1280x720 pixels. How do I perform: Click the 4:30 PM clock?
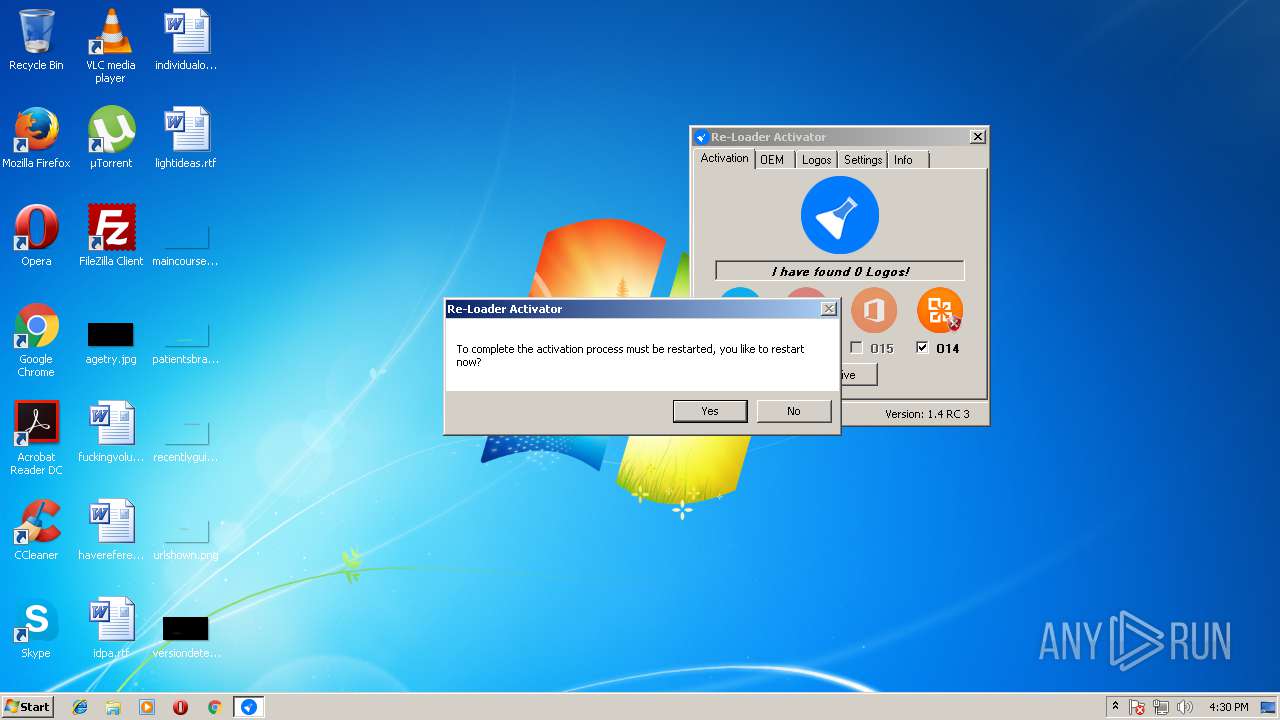tap(1229, 707)
